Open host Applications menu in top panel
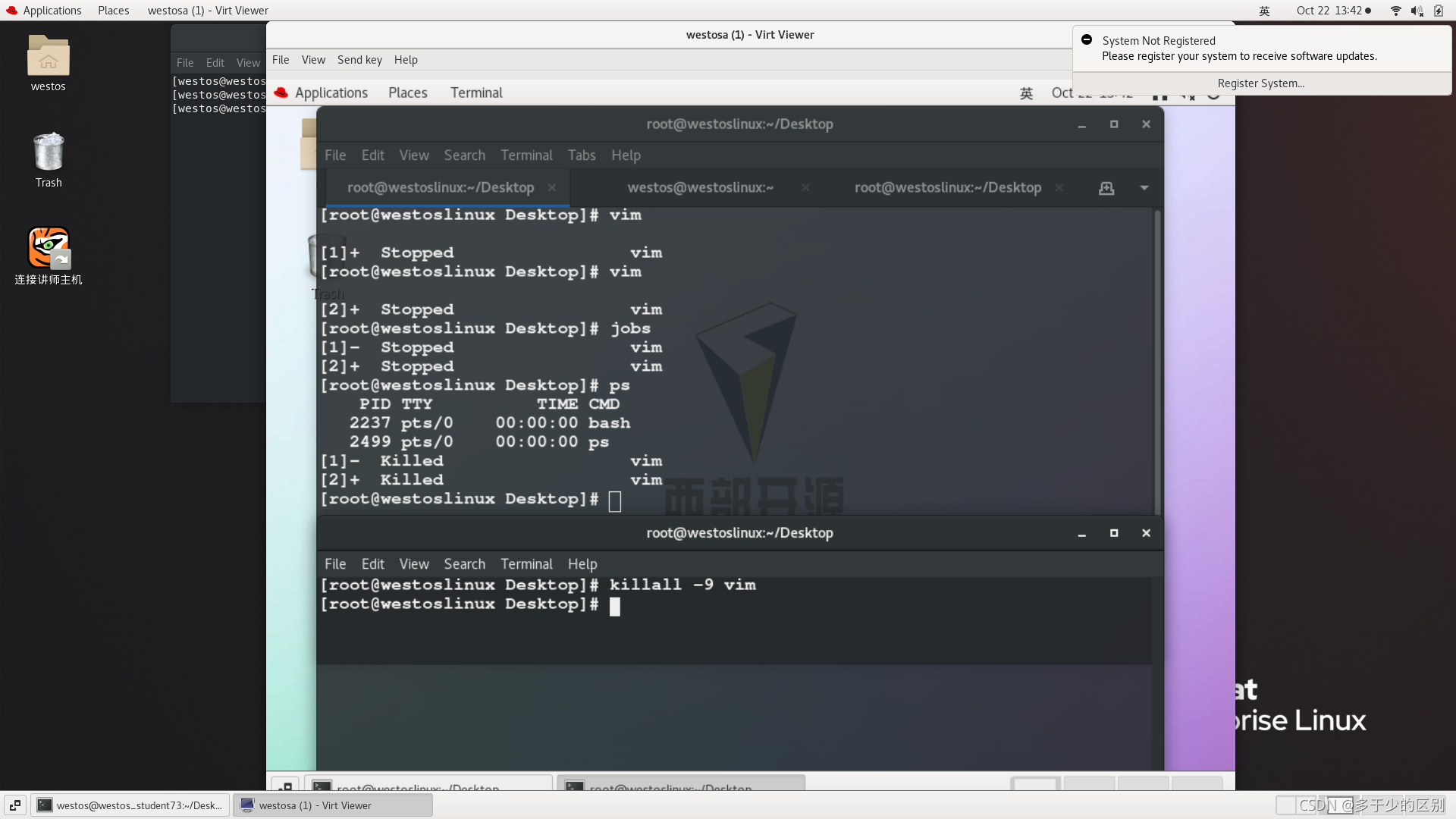 [x=52, y=11]
